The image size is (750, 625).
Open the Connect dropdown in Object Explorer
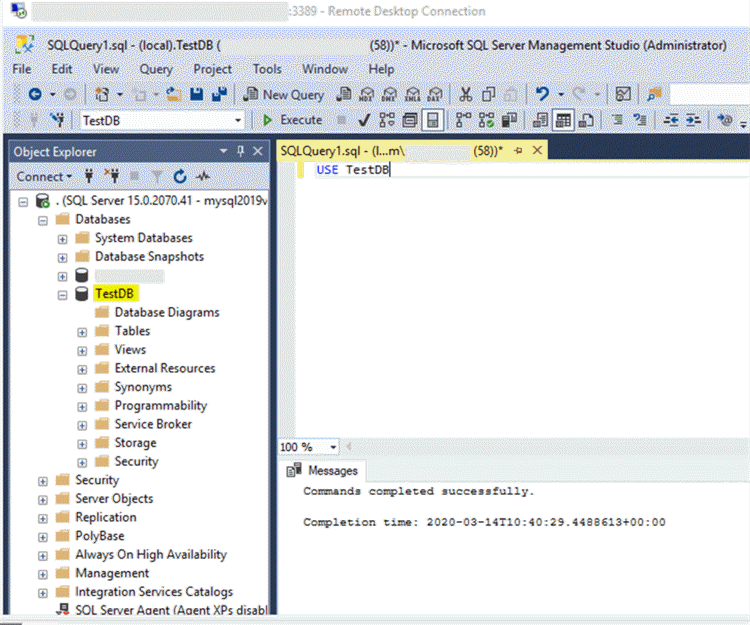(44, 176)
